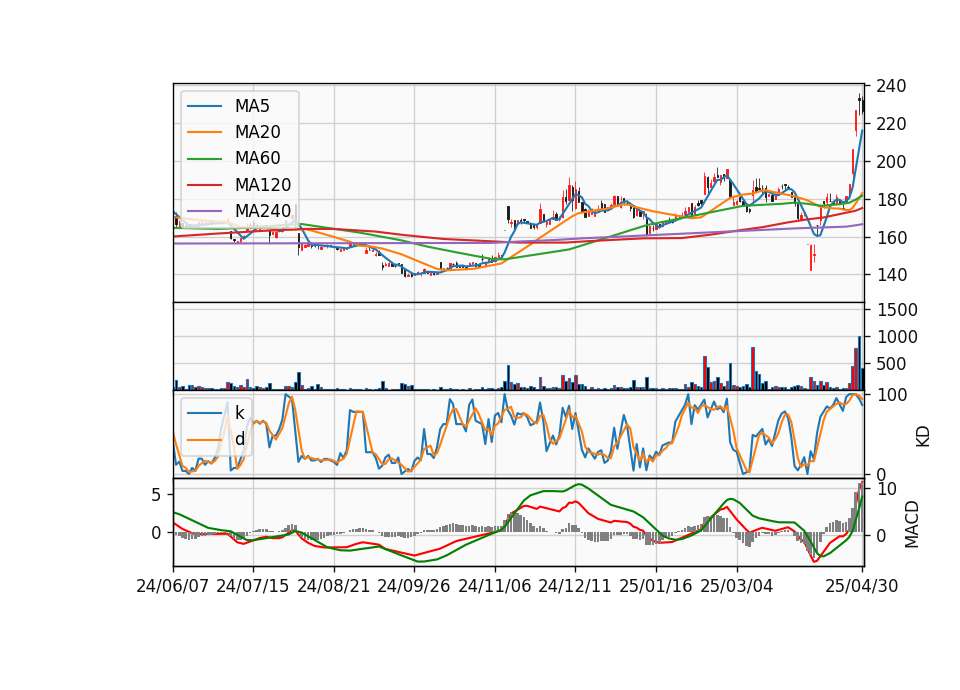This screenshot has height=690, width=960.
Task: Click the 200 price axis label
Action: pyautogui.click(x=891, y=162)
